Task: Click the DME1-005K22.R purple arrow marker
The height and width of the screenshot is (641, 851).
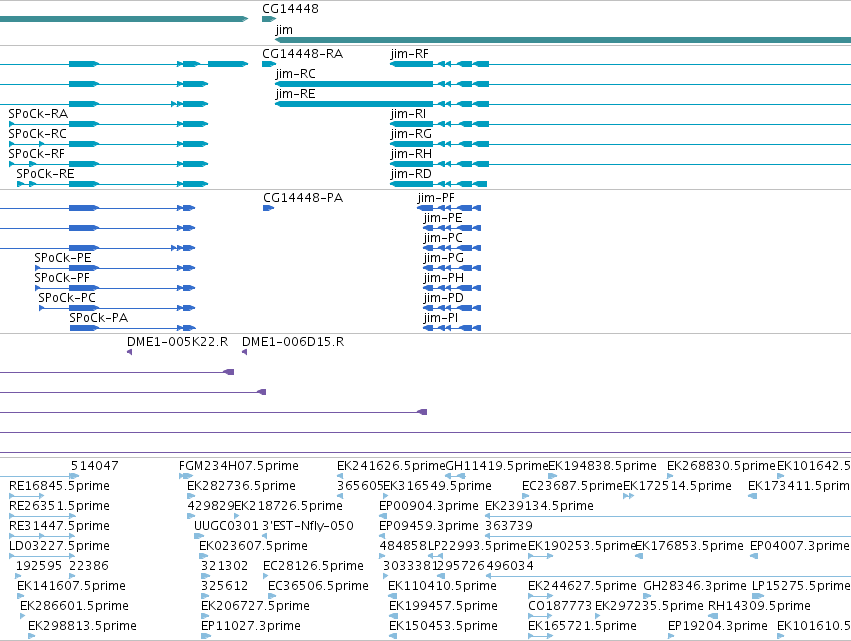Action: point(130,352)
